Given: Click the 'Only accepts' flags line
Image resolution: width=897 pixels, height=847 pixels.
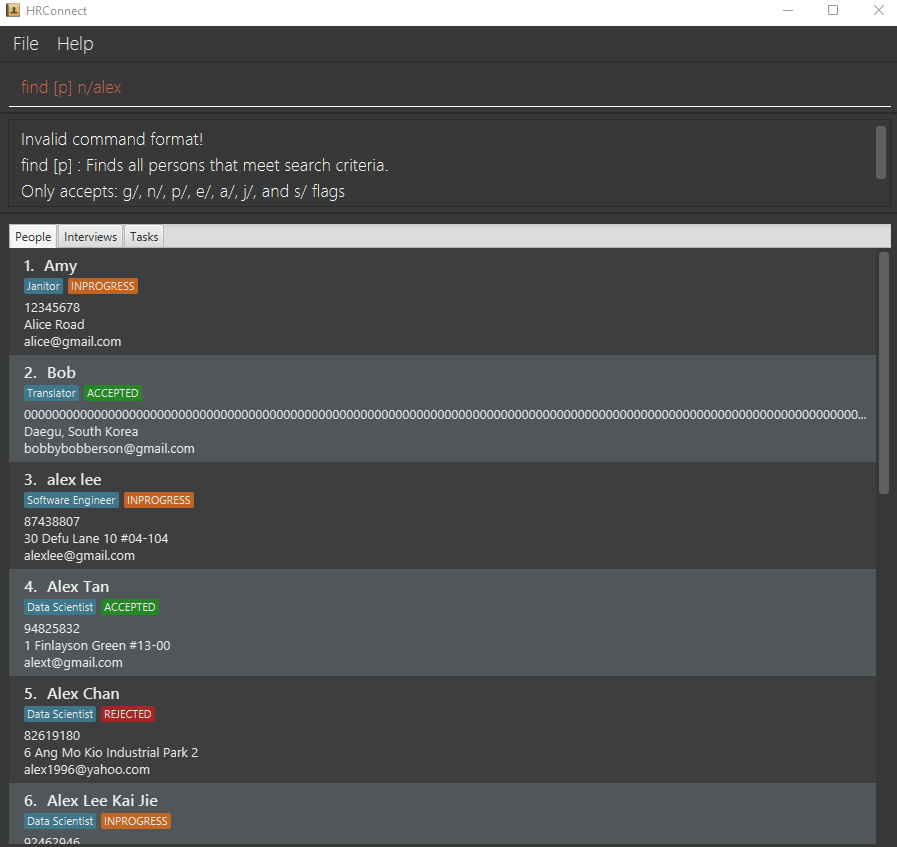Looking at the screenshot, I should [183, 192].
